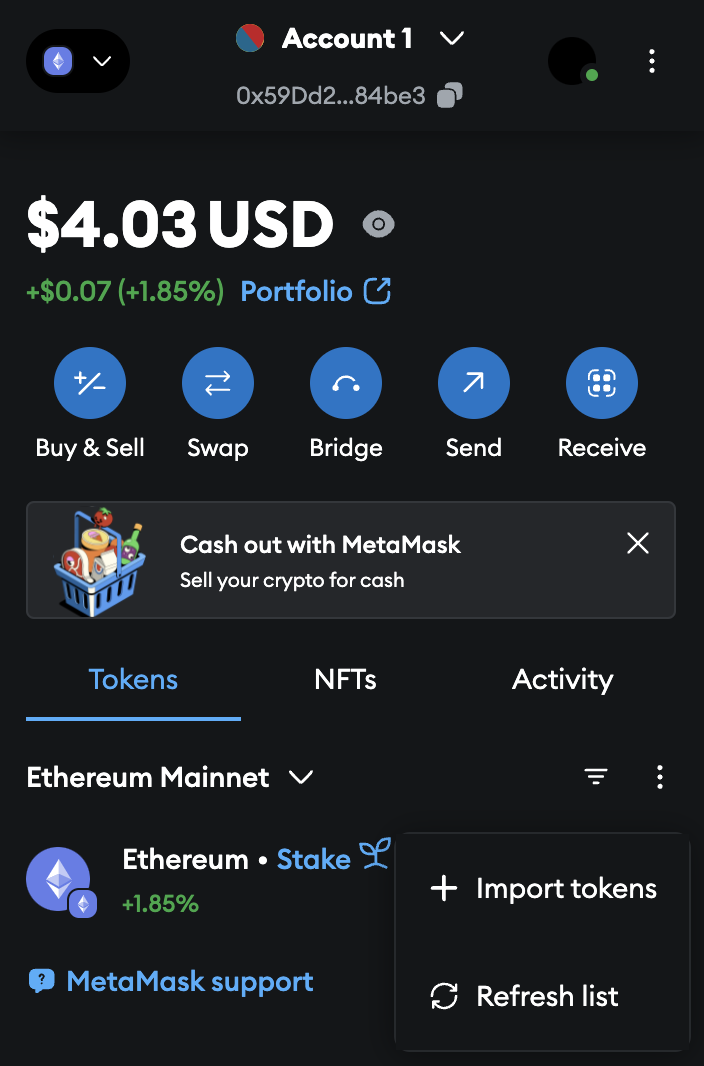Viewport: 704px width, 1066px height.
Task: Click the Ethereum token logo
Action: pyautogui.click(x=60, y=881)
